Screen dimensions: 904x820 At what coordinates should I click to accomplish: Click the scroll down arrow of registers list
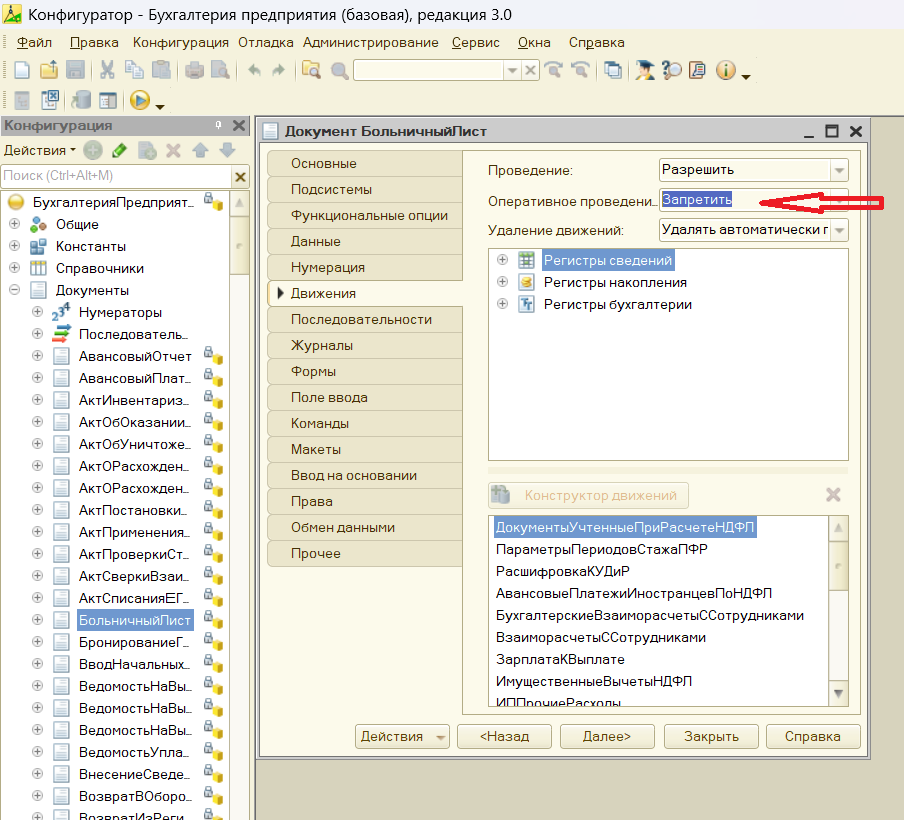click(838, 694)
